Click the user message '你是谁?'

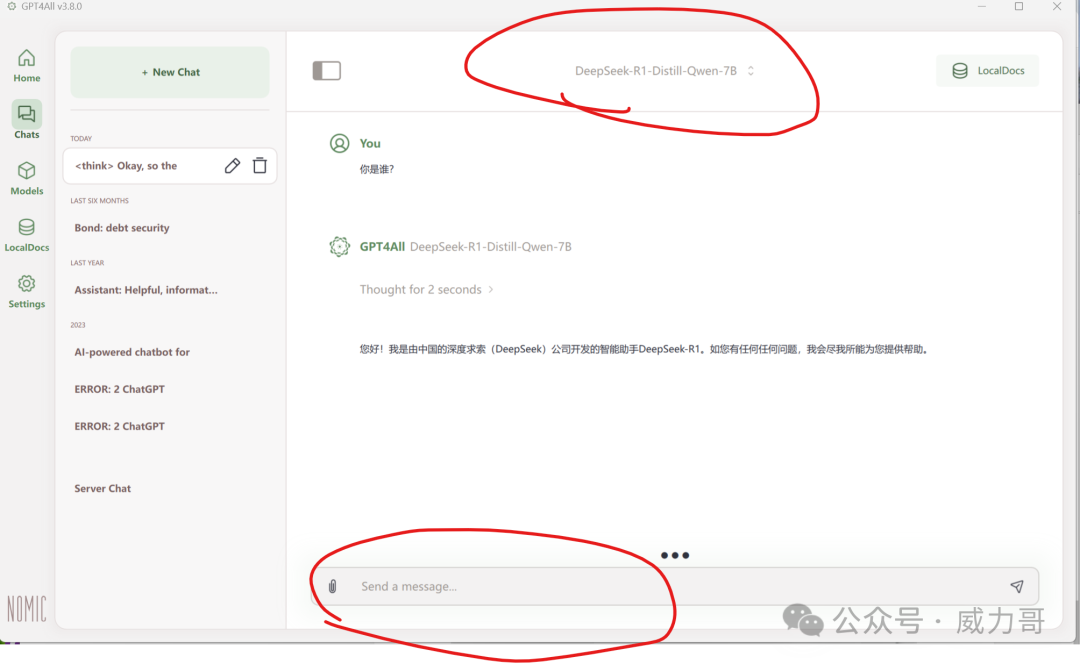pos(377,169)
